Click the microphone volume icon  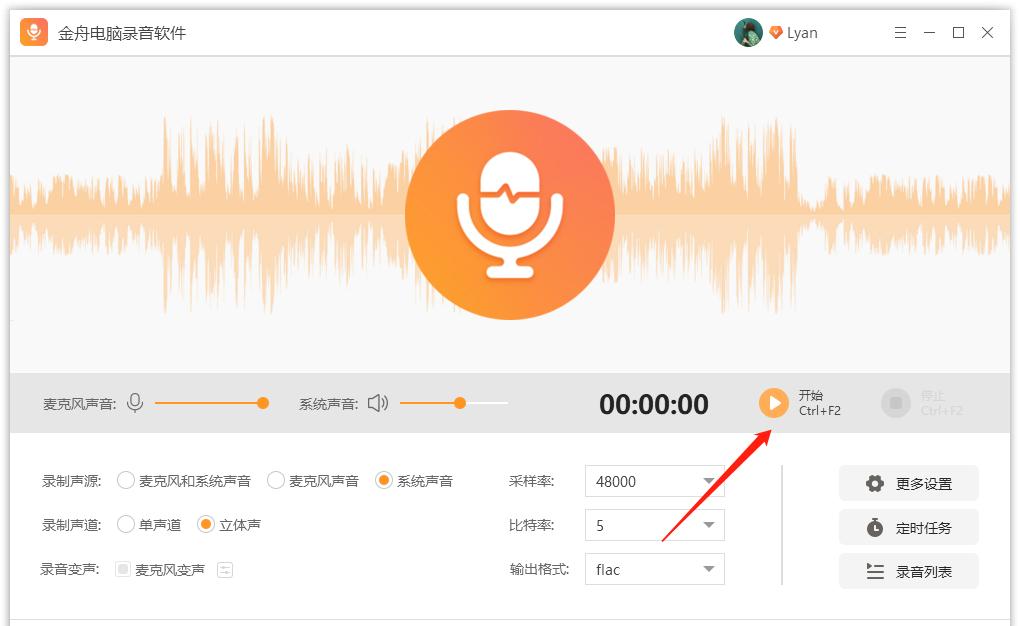click(x=136, y=403)
